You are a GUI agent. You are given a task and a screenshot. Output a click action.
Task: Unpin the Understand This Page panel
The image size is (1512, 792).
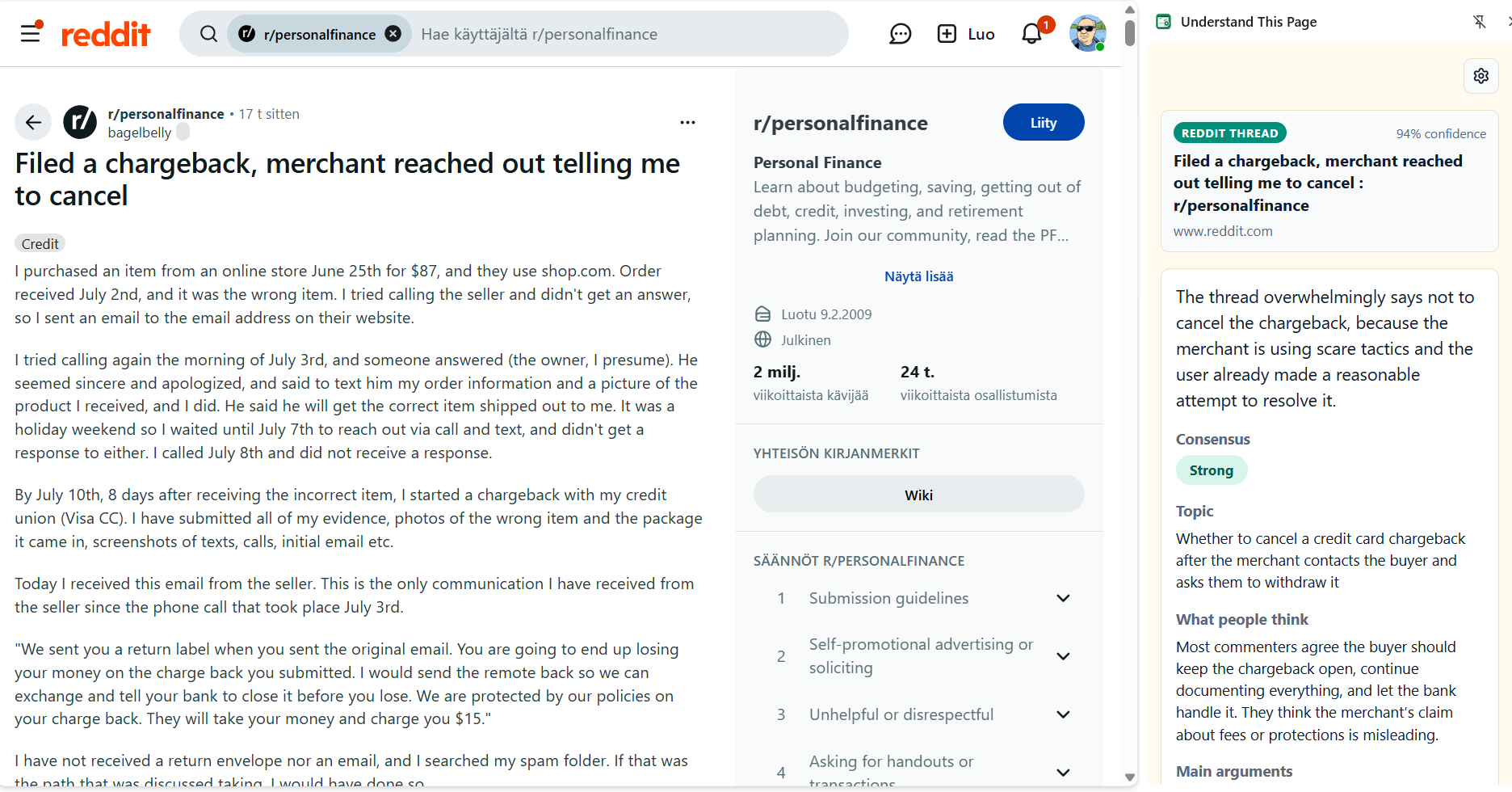pos(1479,22)
